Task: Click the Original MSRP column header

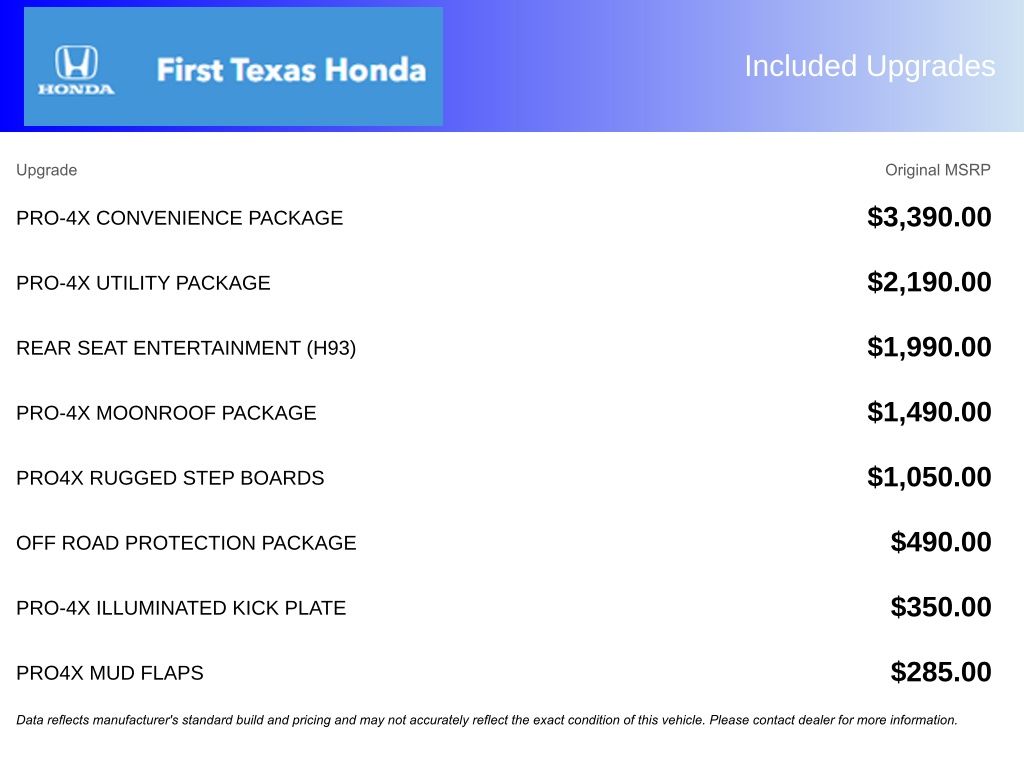Action: pos(937,170)
